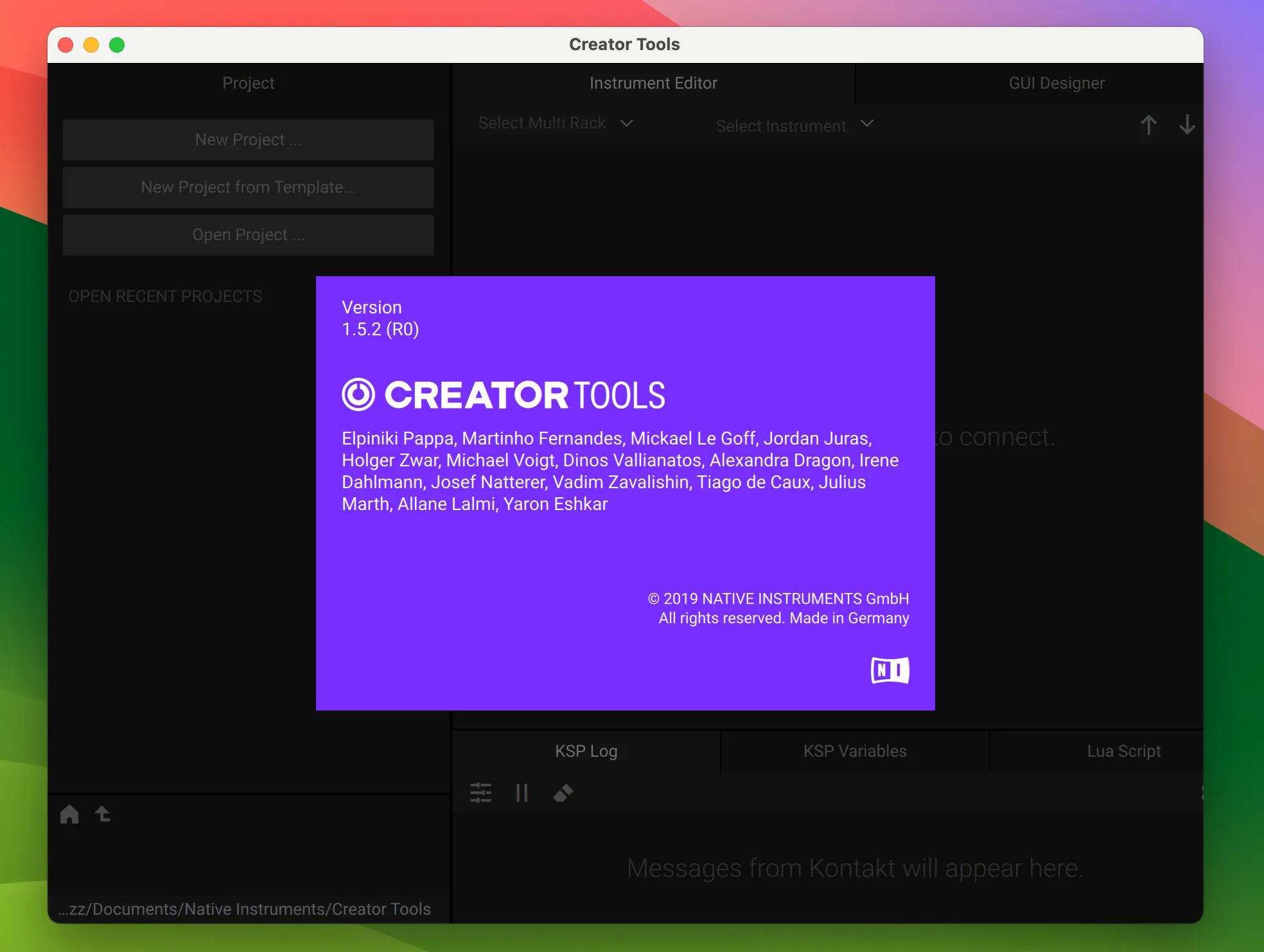Click 'Messages from Kontakt will appear here'
This screenshot has height=952, width=1264.
[x=855, y=868]
